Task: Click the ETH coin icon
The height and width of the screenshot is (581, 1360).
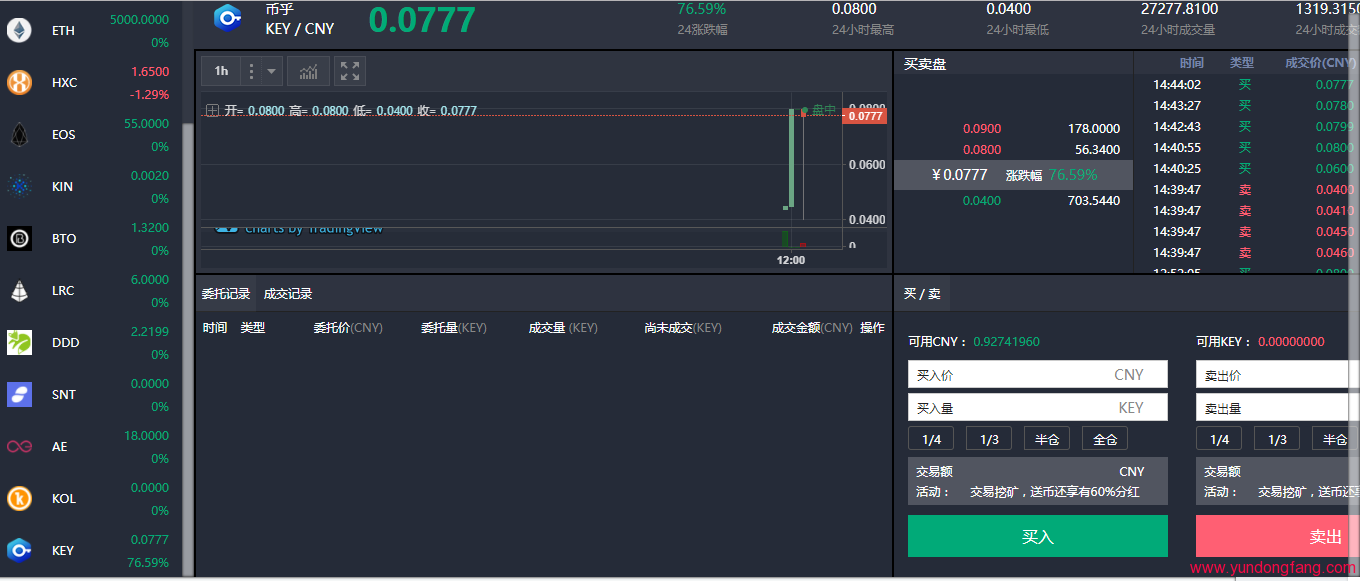Action: [19, 31]
